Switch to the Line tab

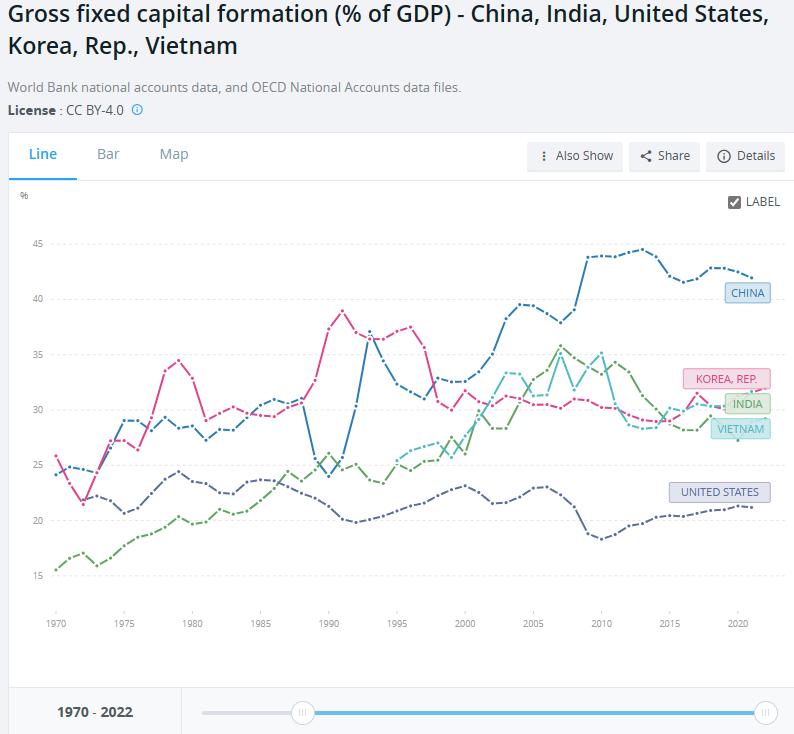[43, 154]
